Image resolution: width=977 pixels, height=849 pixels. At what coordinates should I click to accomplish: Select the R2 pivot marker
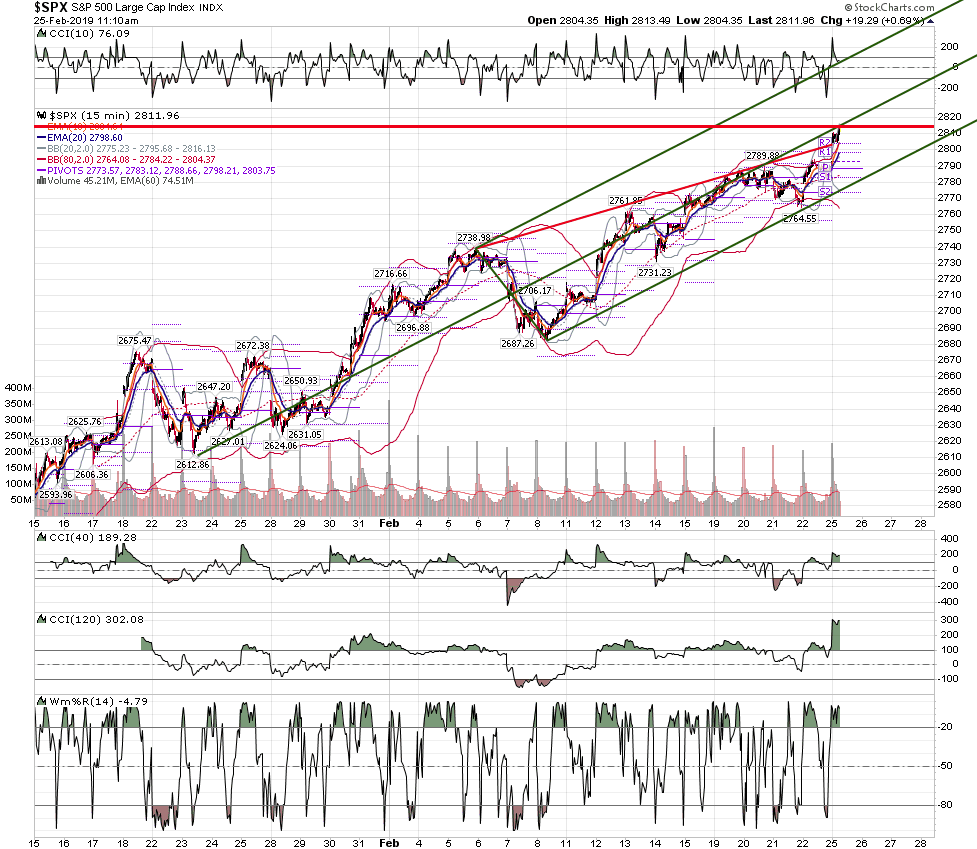click(824, 143)
